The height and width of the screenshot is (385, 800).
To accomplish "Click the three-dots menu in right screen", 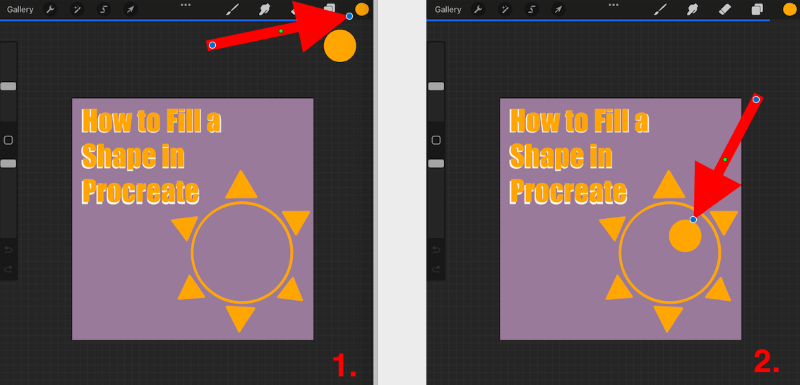I will [613, 5].
